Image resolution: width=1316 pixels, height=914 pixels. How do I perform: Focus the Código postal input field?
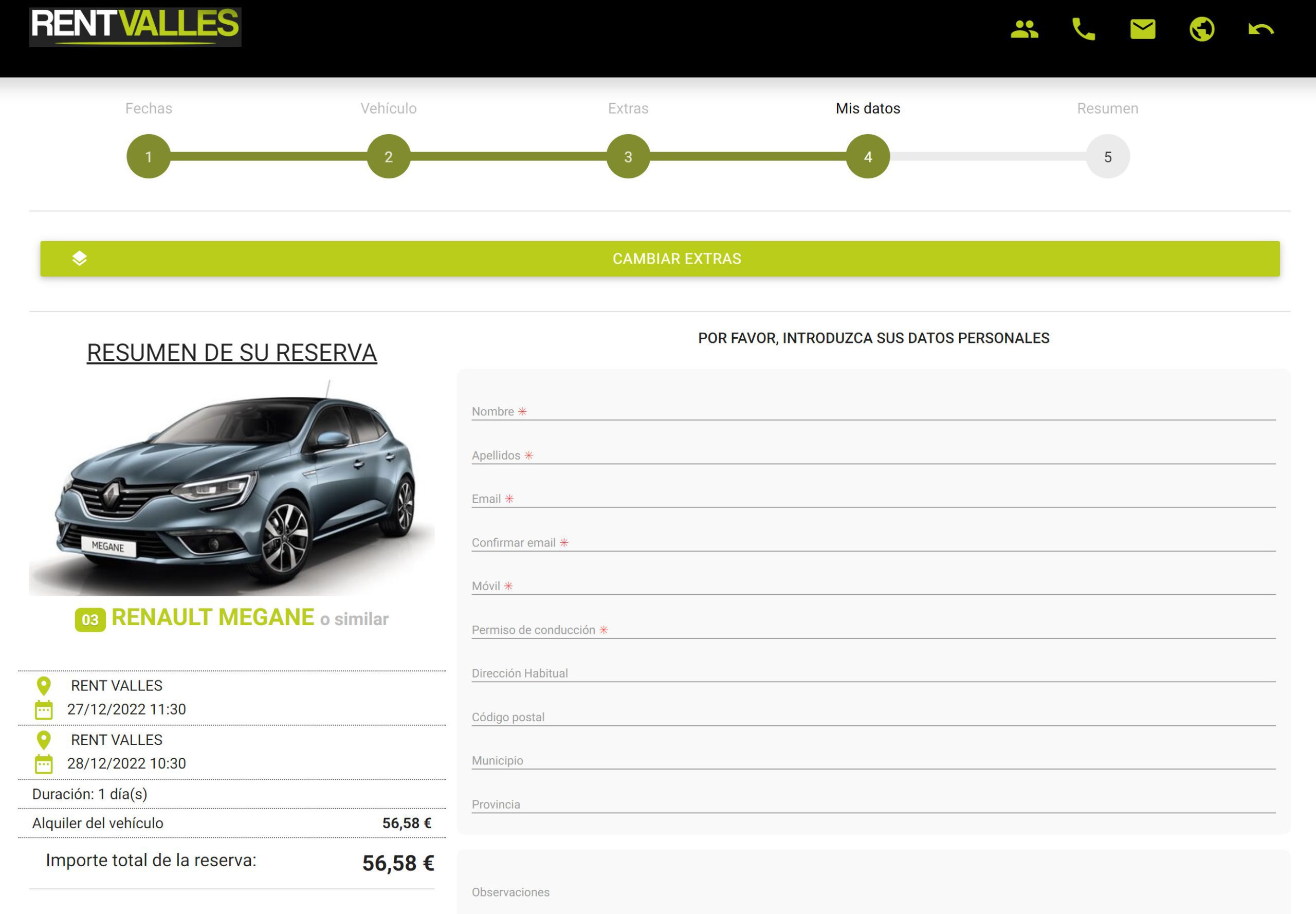(x=873, y=717)
